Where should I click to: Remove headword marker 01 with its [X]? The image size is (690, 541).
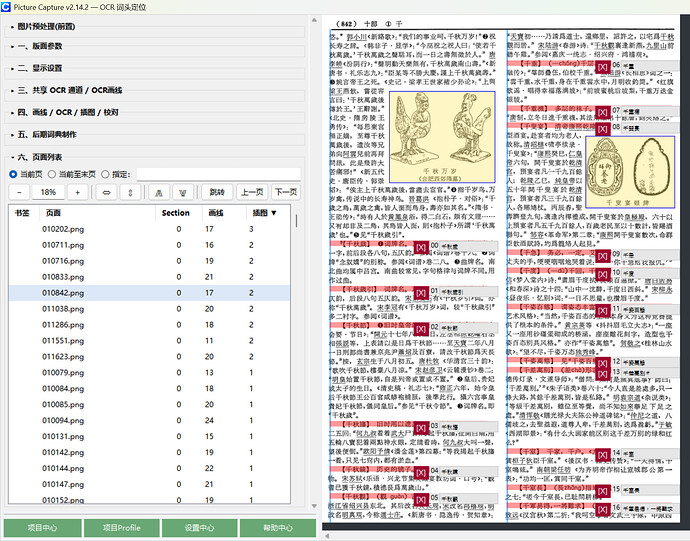(x=421, y=293)
